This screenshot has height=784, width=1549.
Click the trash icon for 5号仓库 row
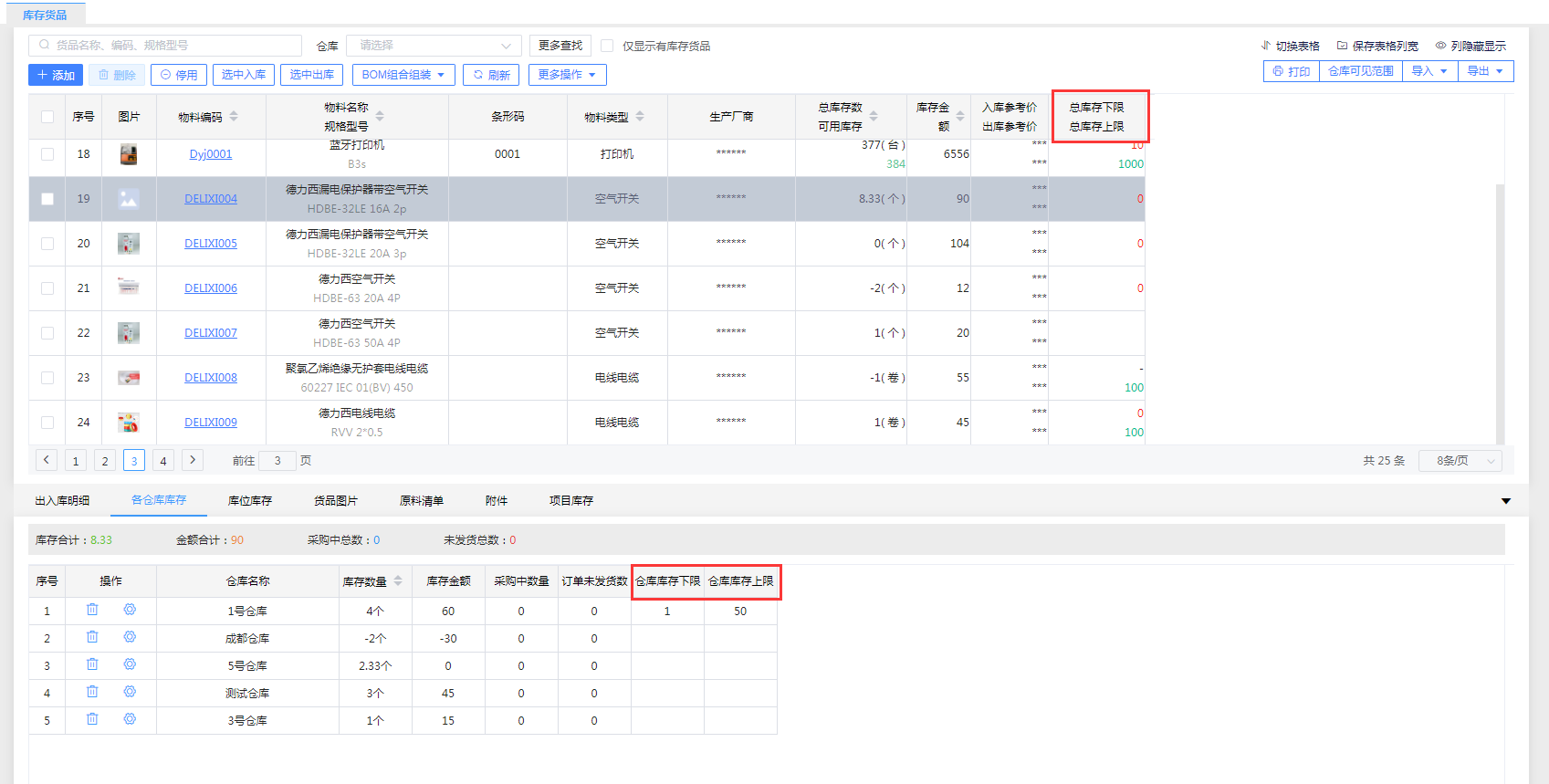coord(92,664)
